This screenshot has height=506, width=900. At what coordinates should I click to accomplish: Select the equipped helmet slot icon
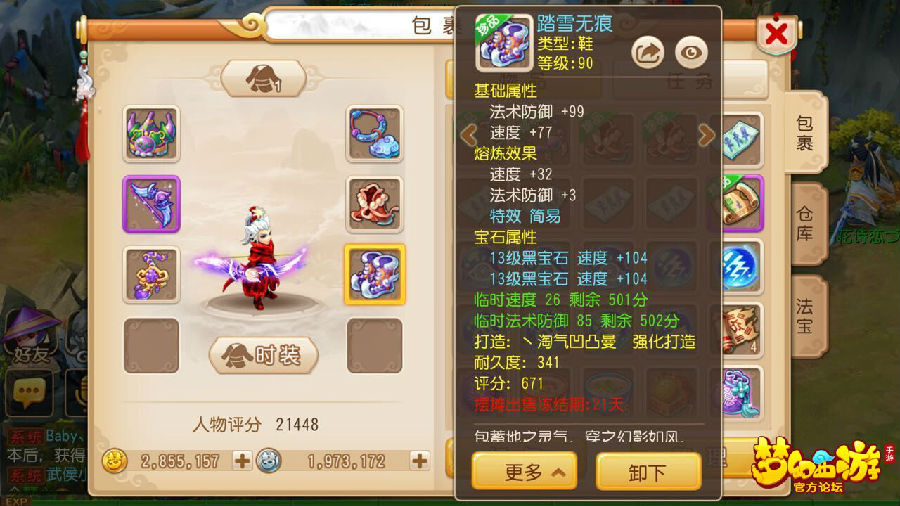coord(152,134)
